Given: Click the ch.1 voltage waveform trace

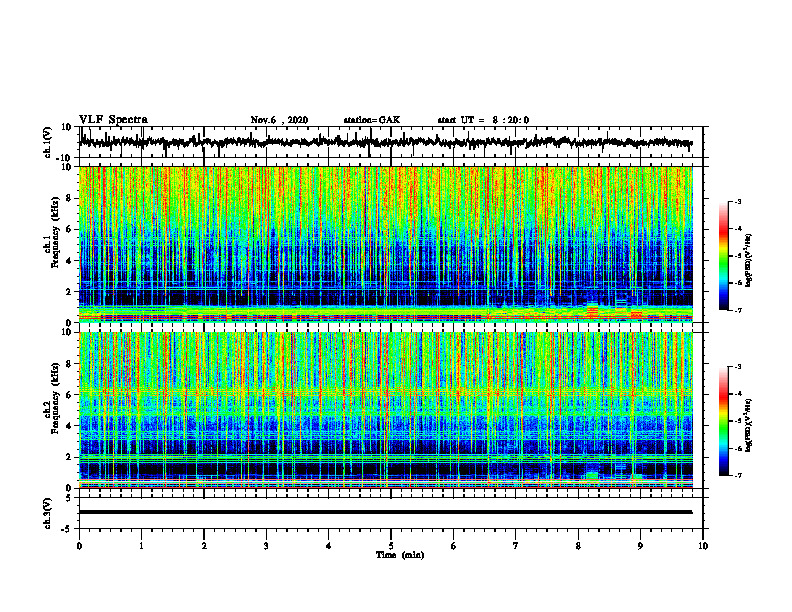Looking at the screenshot, I should click(x=385, y=142).
